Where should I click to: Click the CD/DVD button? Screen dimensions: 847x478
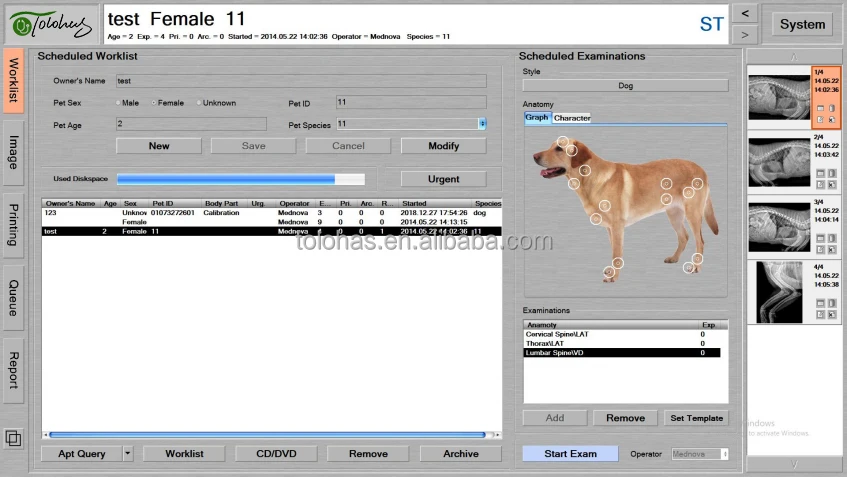click(276, 454)
